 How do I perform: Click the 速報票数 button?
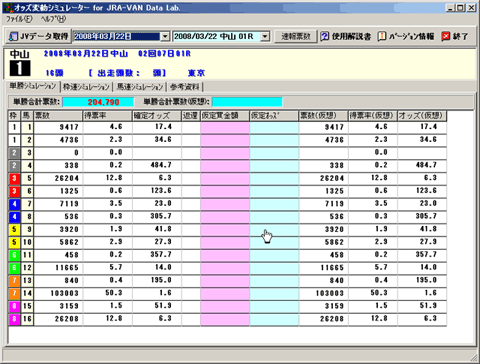click(295, 36)
